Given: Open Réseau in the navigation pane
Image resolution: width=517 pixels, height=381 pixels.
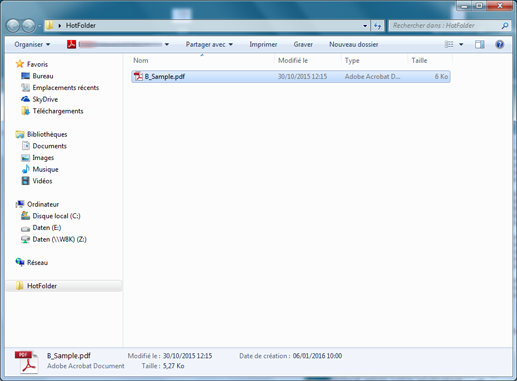Looking at the screenshot, I should [x=37, y=263].
